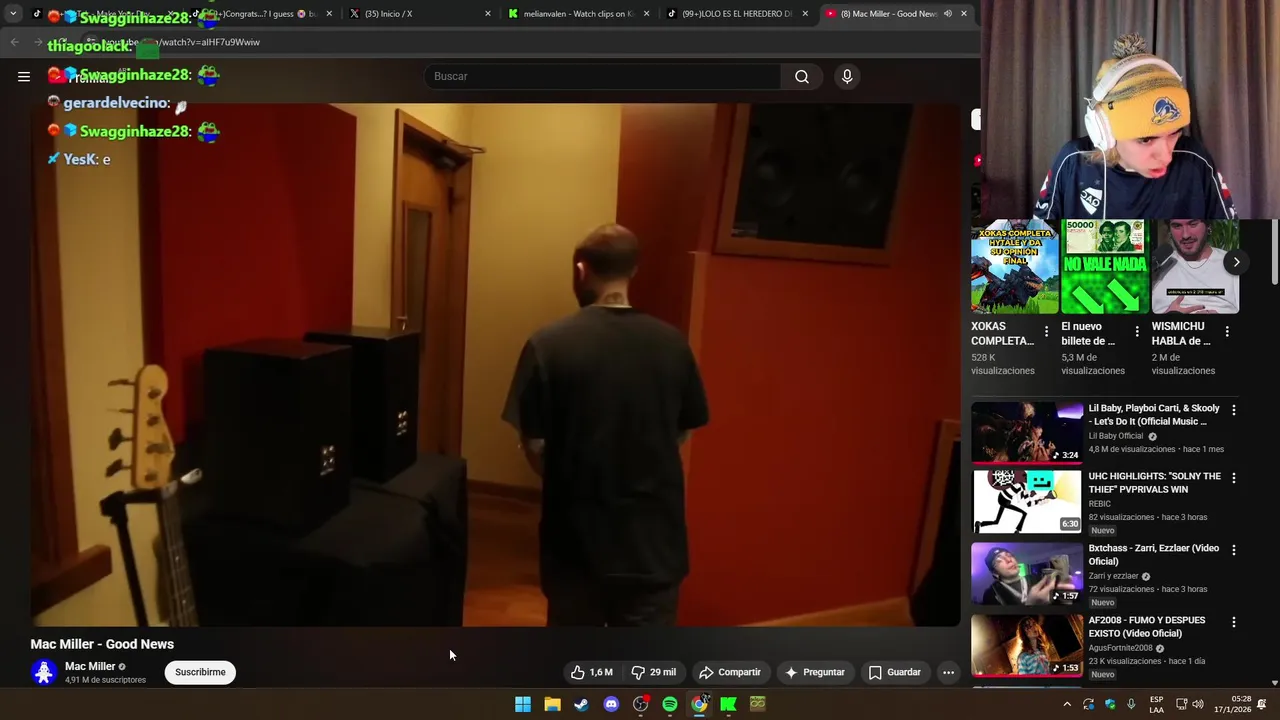The width and height of the screenshot is (1280, 720).
Task: Open the ESP LAA language switcher
Action: coord(1156,704)
